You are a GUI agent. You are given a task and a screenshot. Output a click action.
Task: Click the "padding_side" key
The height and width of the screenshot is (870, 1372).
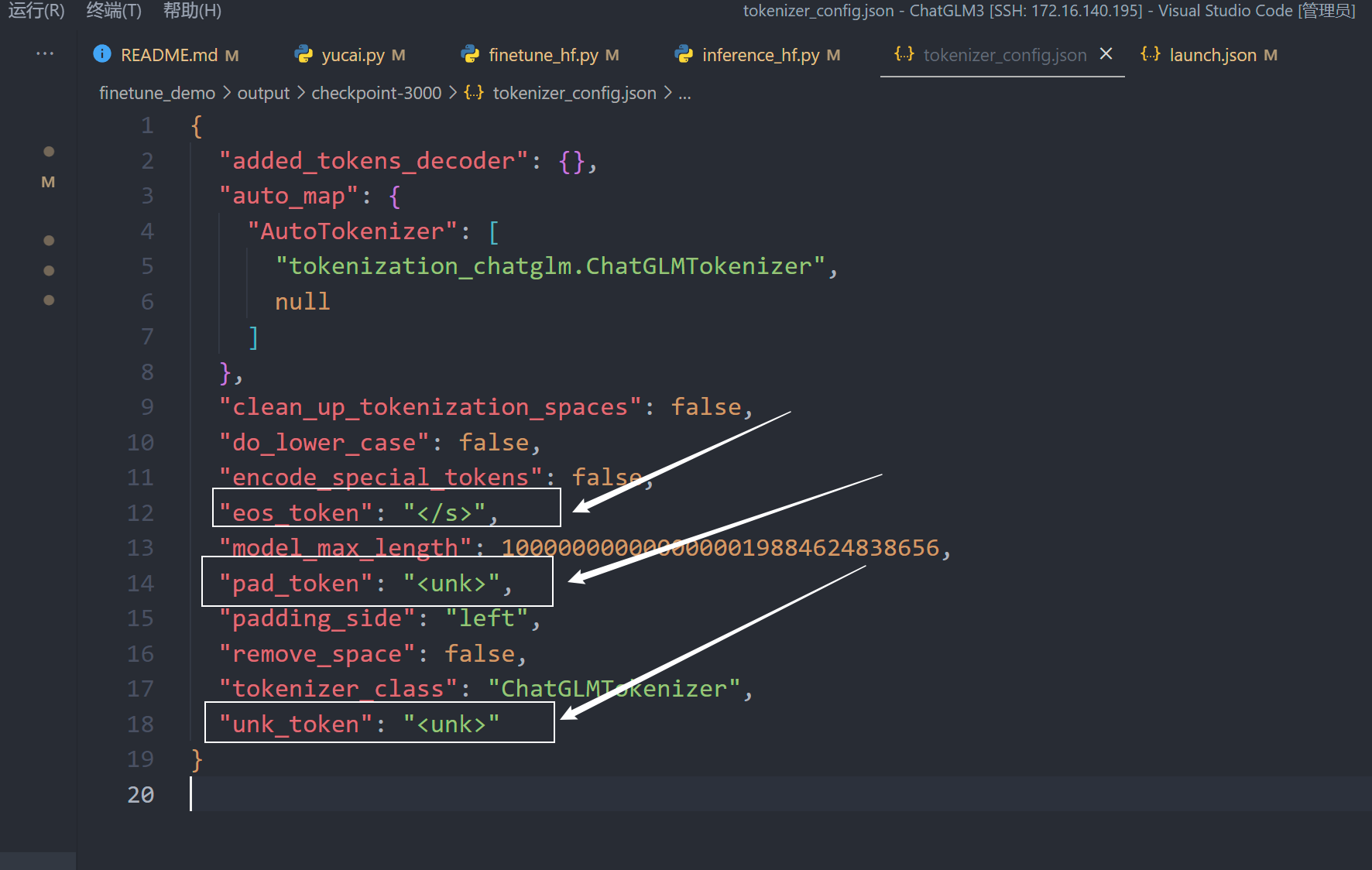pyautogui.click(x=317, y=618)
